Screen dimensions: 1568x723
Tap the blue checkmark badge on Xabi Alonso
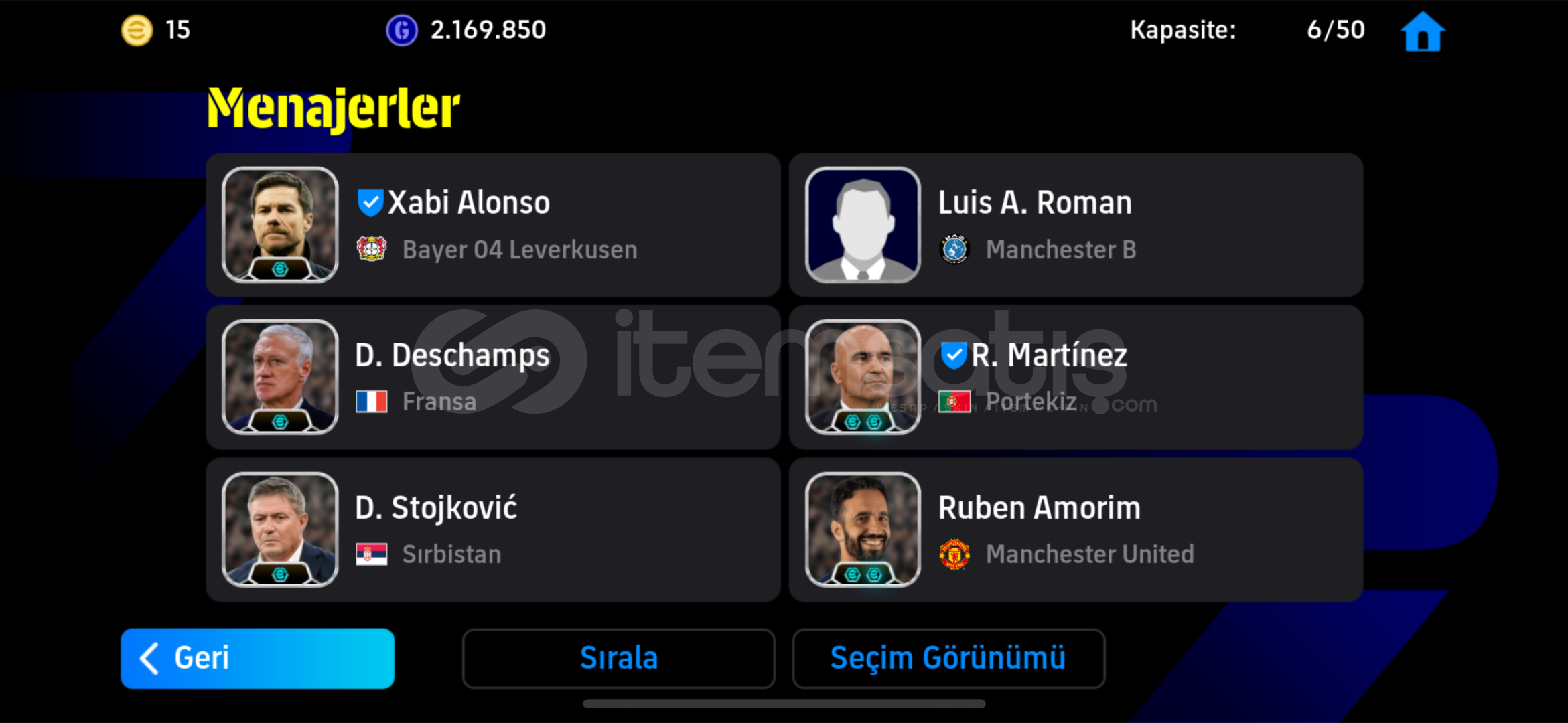tap(370, 202)
